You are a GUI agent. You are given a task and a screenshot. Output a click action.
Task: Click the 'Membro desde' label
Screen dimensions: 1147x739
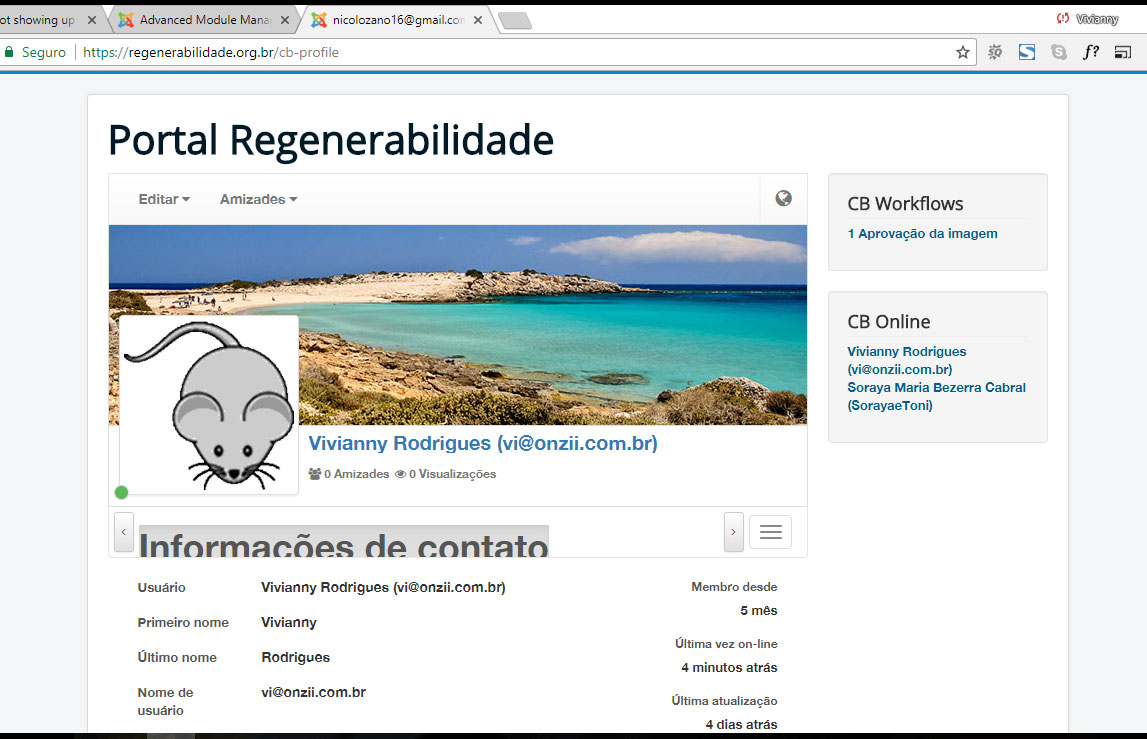(734, 587)
